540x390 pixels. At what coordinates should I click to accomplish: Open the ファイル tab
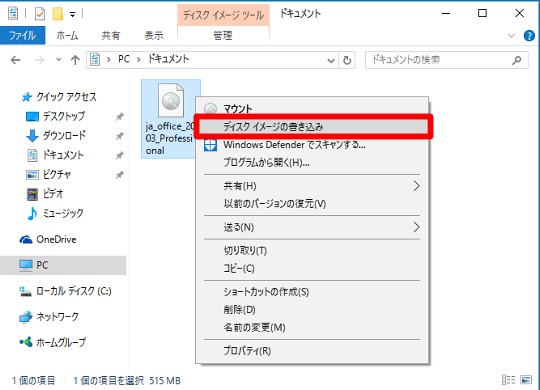tap(22, 35)
